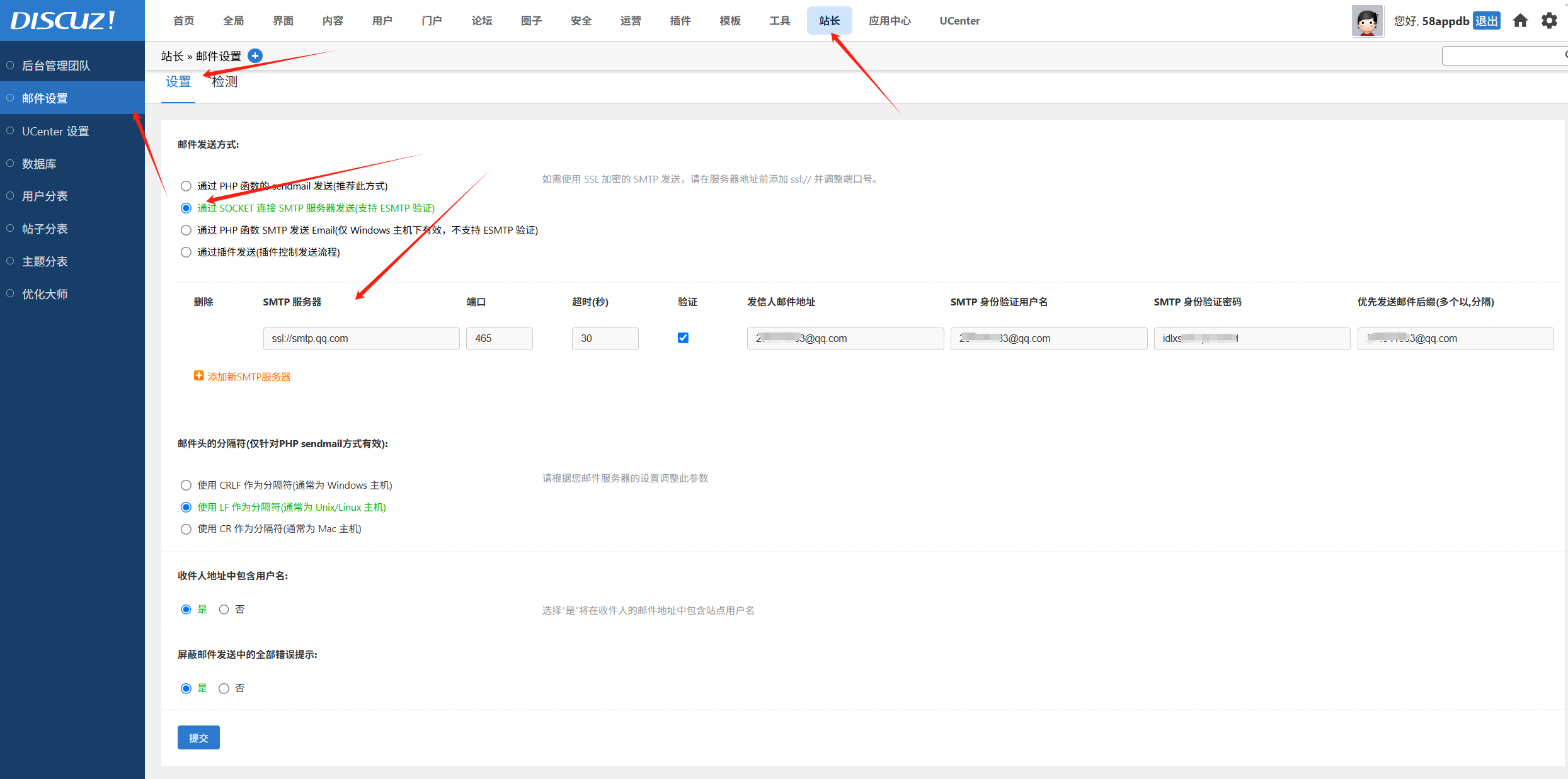Click the 提交 submit button
Image resolution: width=1568 pixels, height=779 pixels.
pyautogui.click(x=198, y=737)
